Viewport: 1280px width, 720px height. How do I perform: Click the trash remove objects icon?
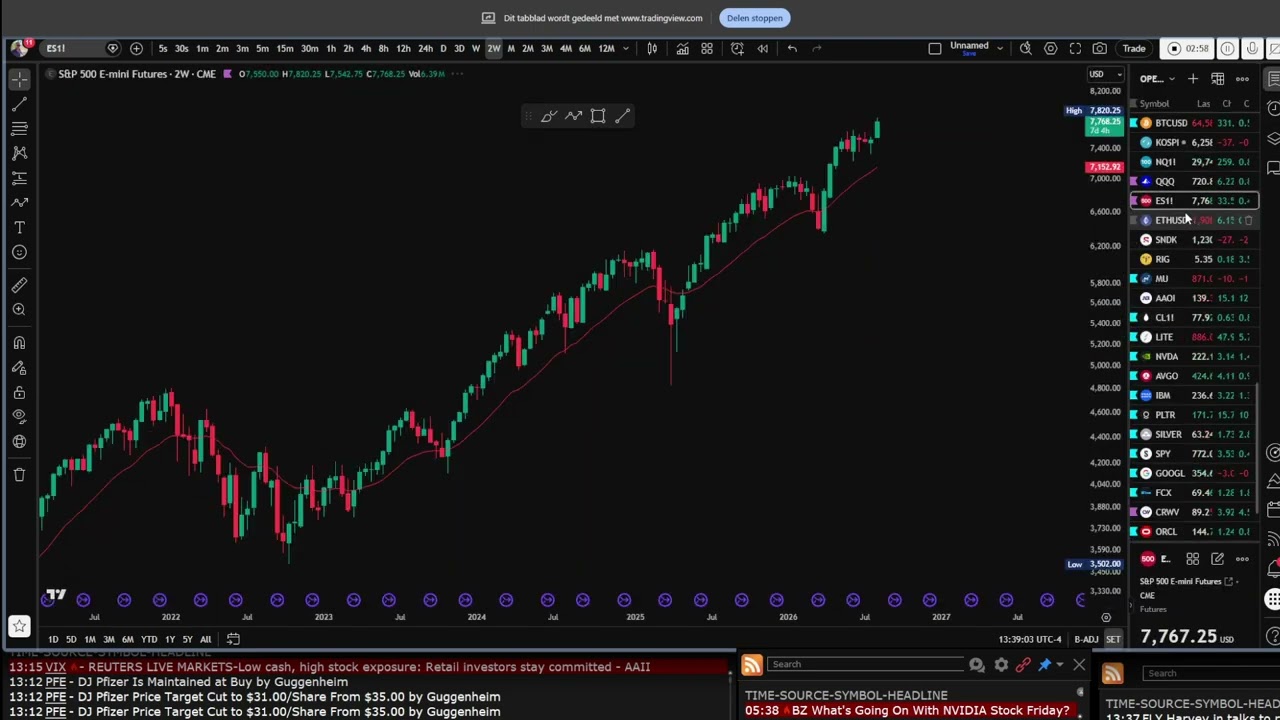pyautogui.click(x=19, y=474)
